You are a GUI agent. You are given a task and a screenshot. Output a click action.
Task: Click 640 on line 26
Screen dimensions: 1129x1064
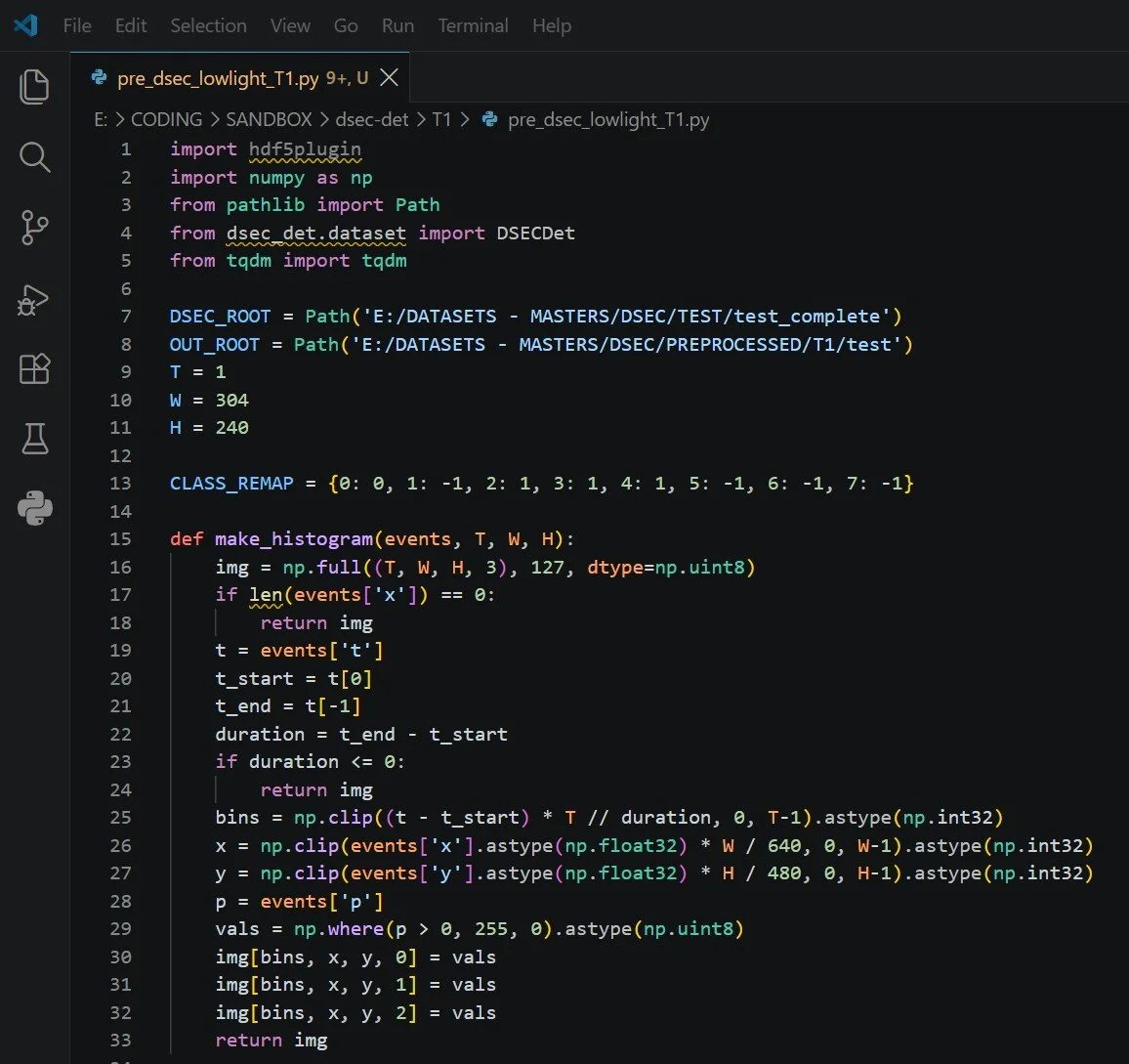[x=784, y=846]
